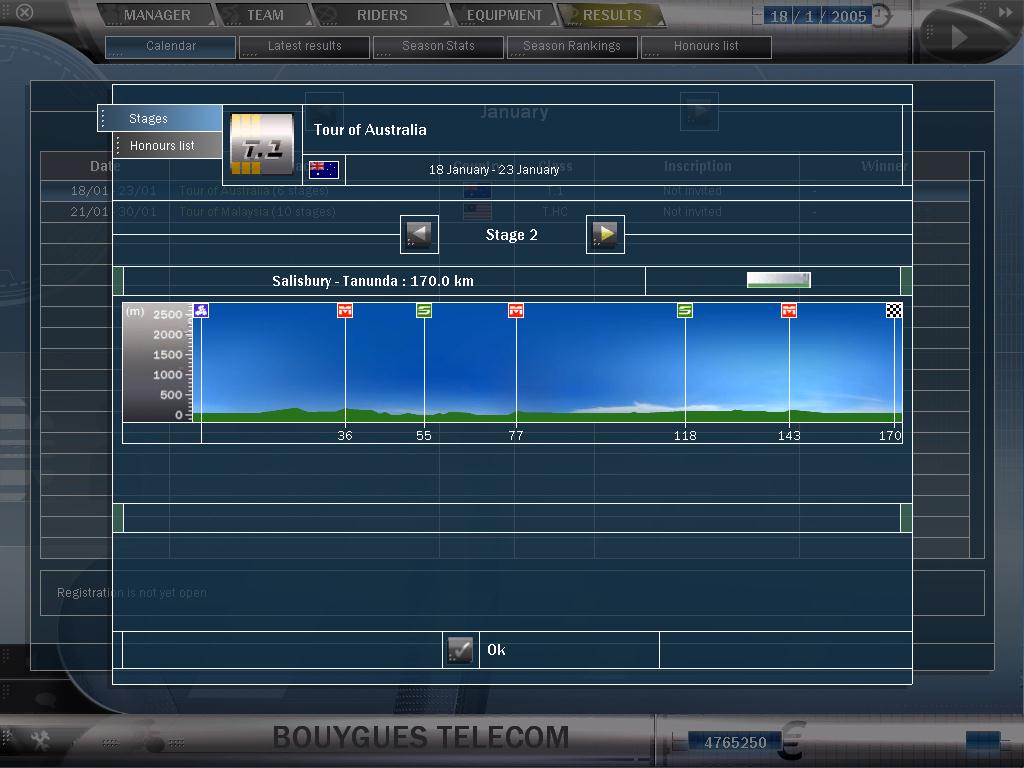Screen dimensions: 1024x768
Task: Click the 55 km distance label
Action: pos(424,436)
